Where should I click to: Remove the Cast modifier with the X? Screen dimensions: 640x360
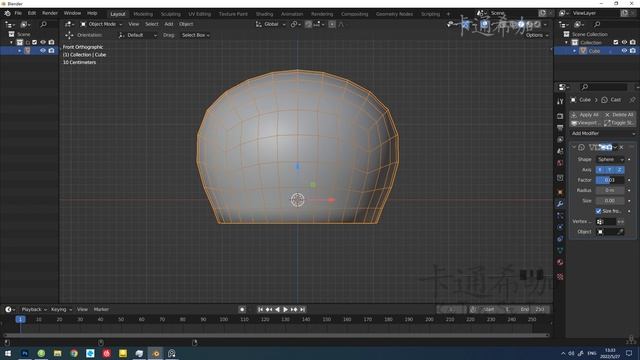click(x=622, y=147)
